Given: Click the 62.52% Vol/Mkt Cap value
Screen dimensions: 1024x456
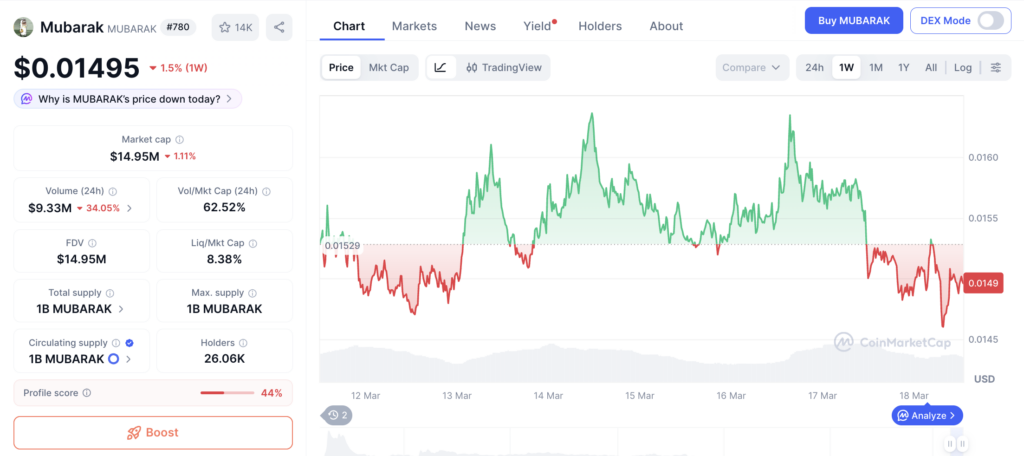Looking at the screenshot, I should (224, 207).
